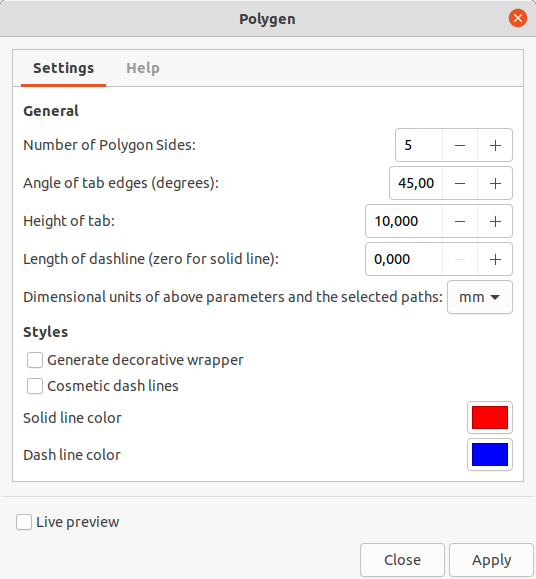This screenshot has width=536, height=579.
Task: Decrease the Number of Polygon Sides
Action: (x=460, y=145)
